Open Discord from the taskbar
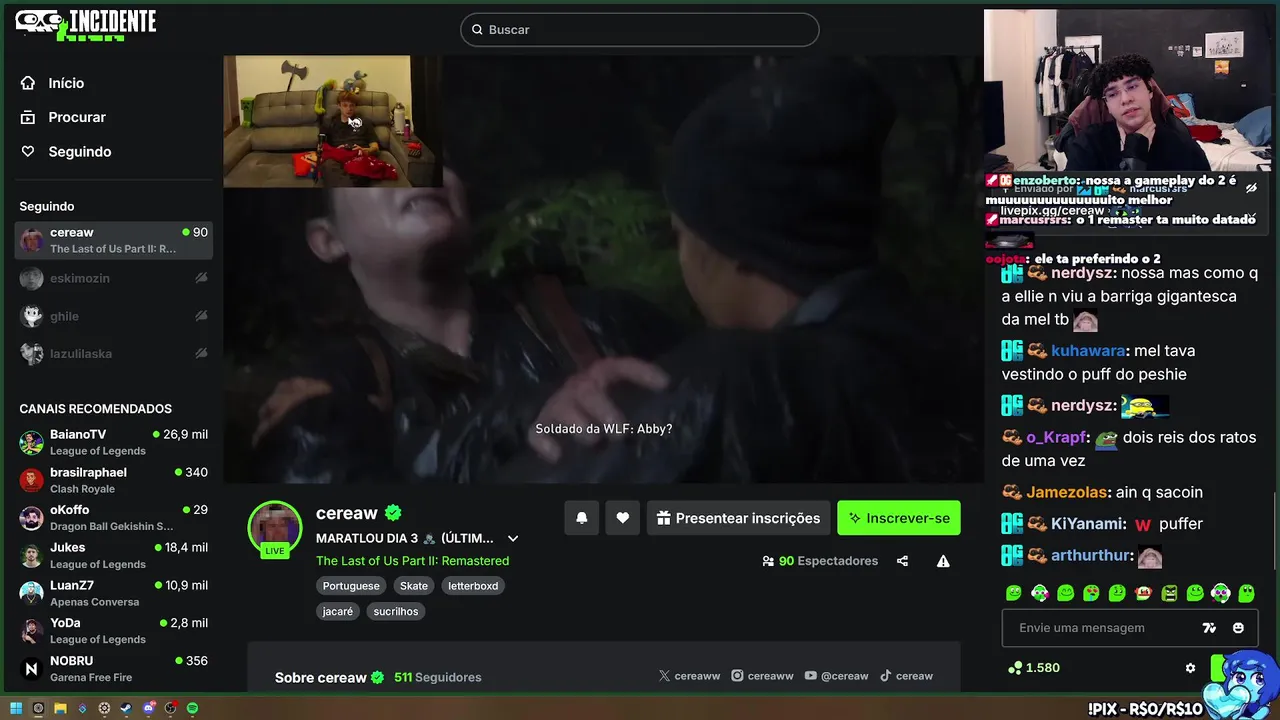 pyautogui.click(x=149, y=708)
